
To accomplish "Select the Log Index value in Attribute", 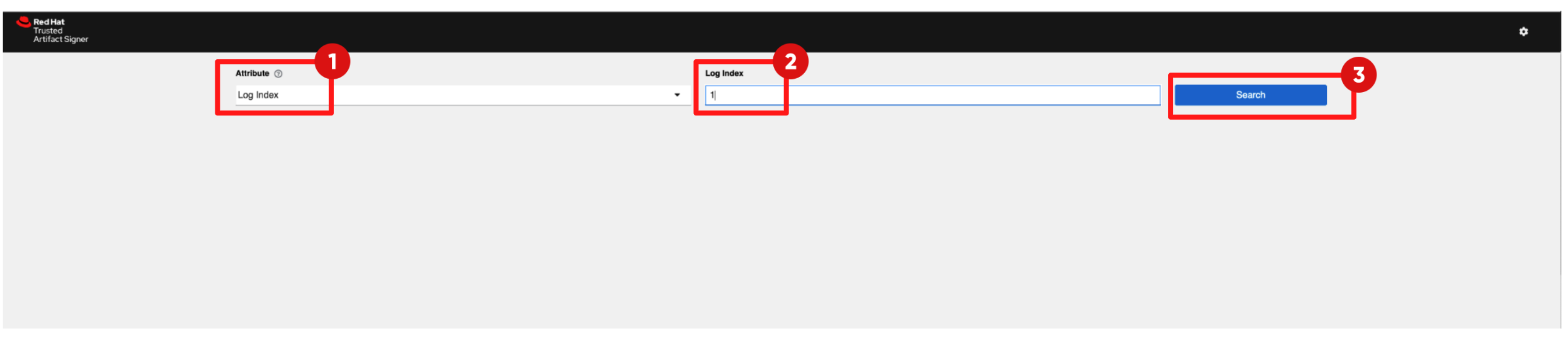I will coord(258,95).
